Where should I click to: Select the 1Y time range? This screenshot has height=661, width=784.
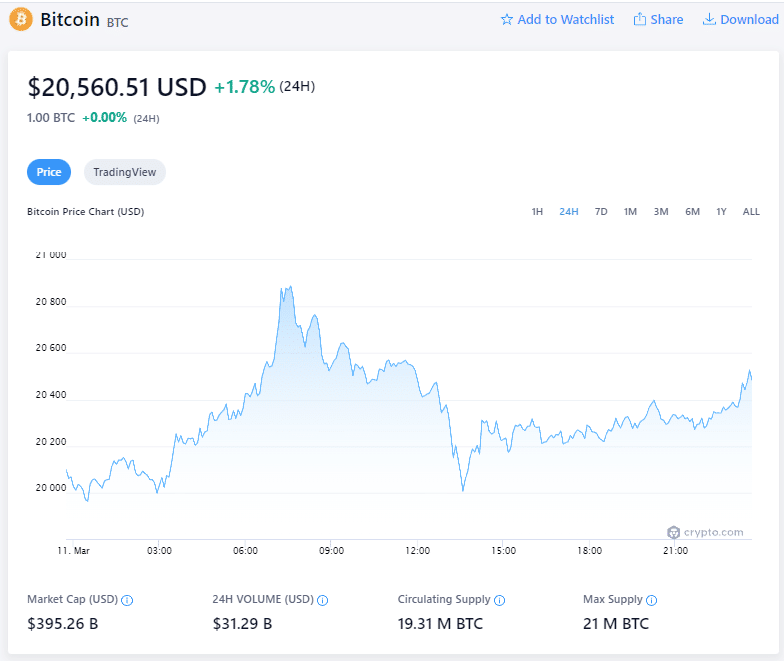[721, 212]
